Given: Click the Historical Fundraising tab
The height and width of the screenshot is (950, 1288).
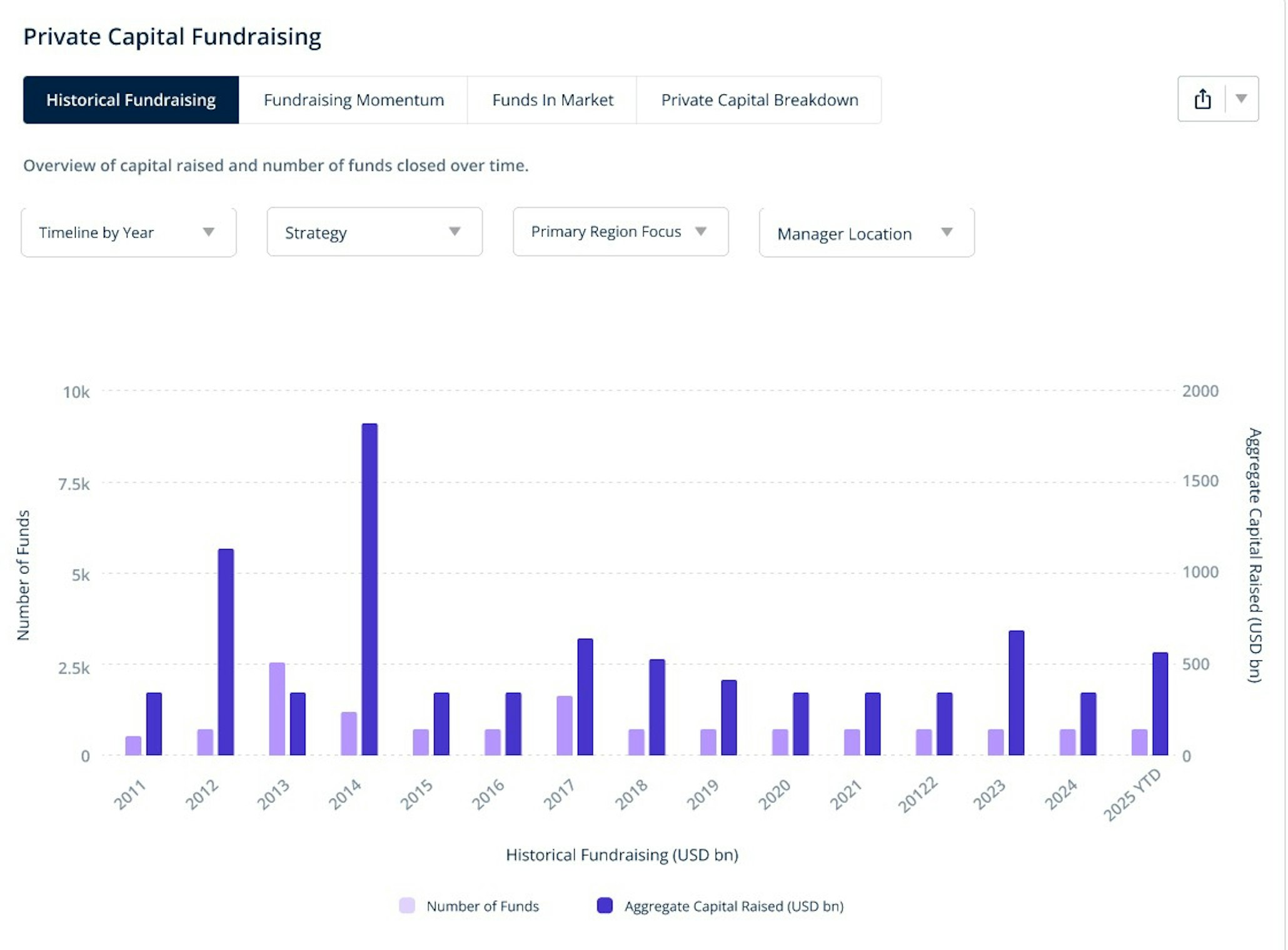Looking at the screenshot, I should pyautogui.click(x=131, y=100).
